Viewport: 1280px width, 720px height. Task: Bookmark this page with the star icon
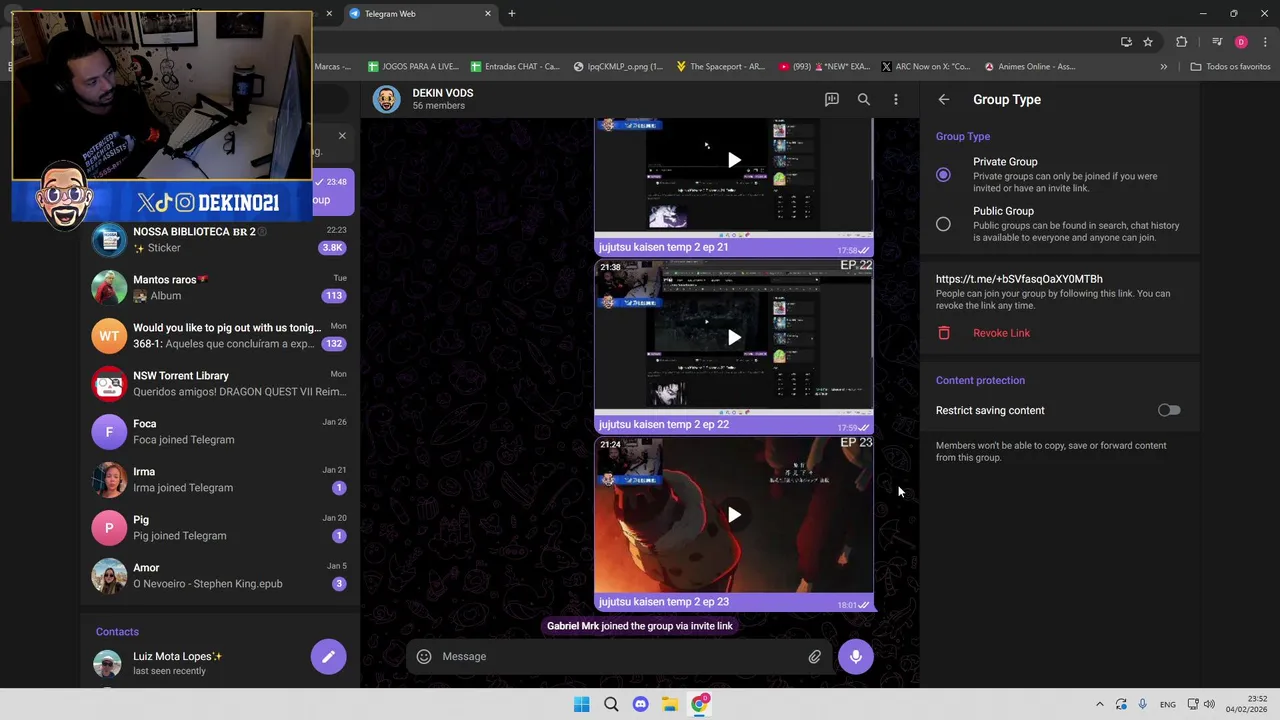pyautogui.click(x=1148, y=42)
